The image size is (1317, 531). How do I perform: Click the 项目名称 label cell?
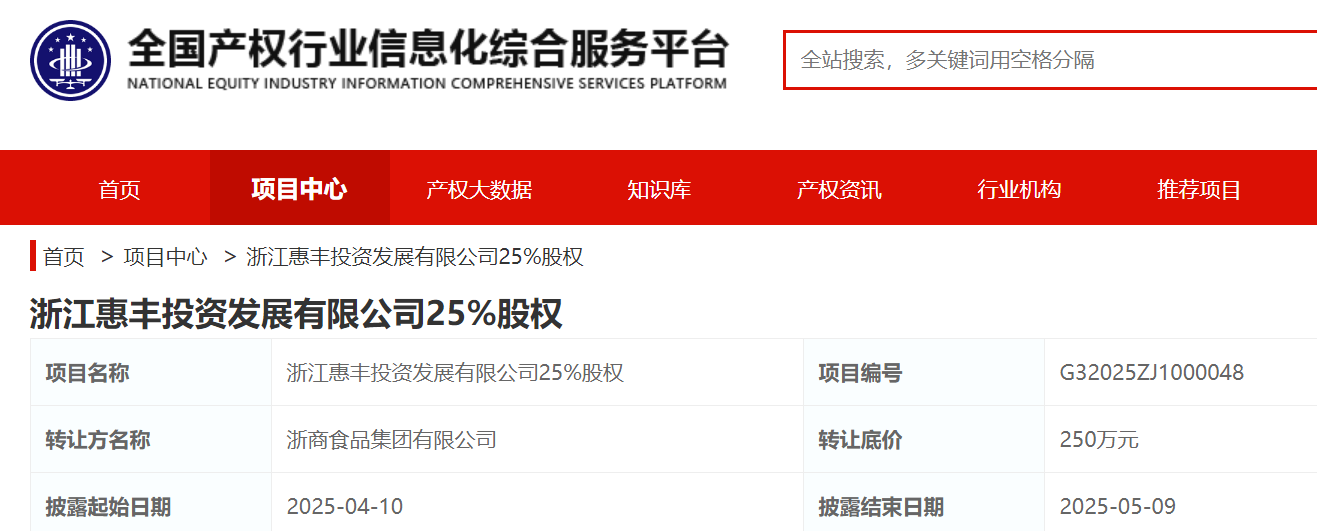click(x=151, y=373)
